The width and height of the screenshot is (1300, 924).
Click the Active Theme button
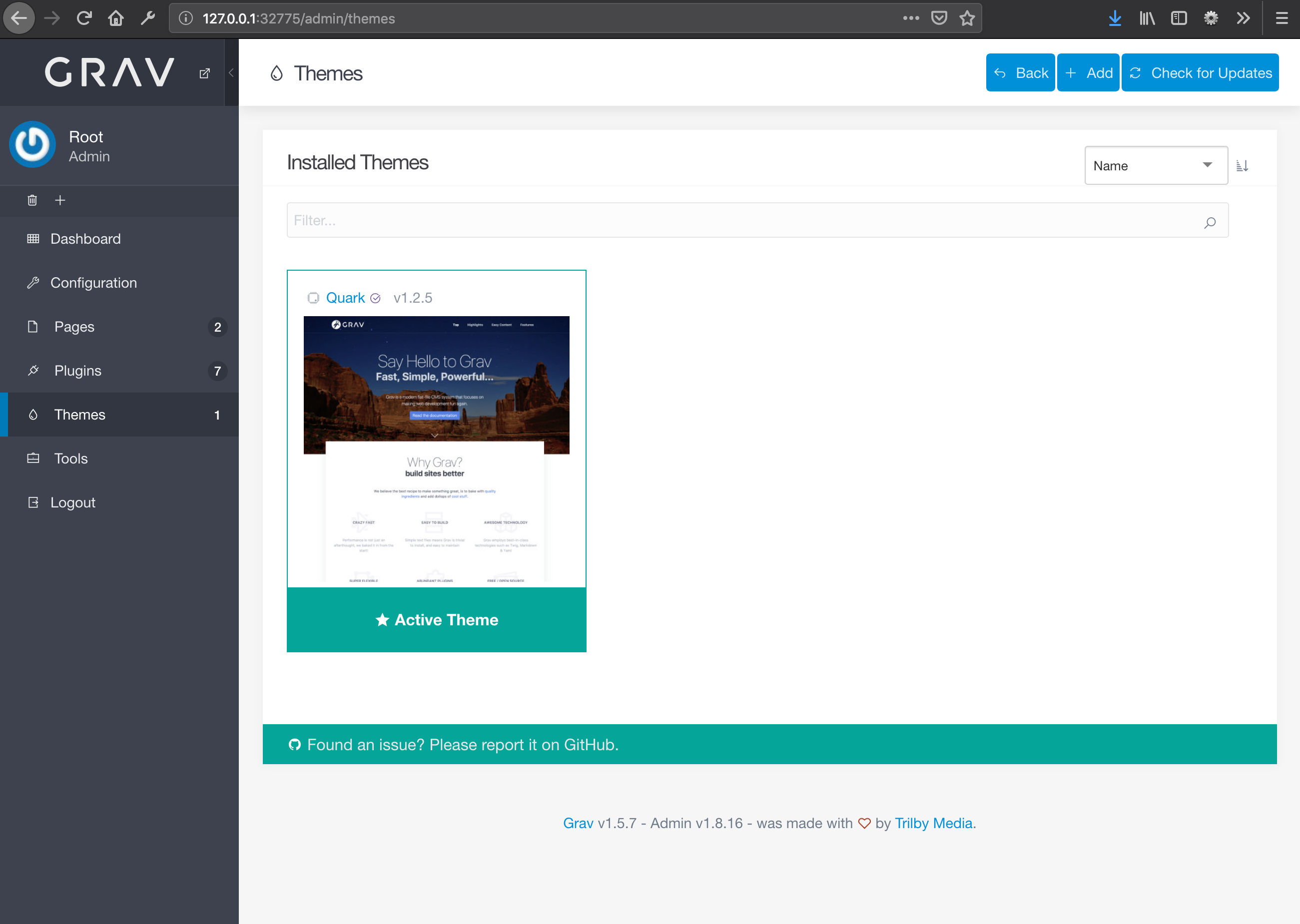(x=437, y=620)
